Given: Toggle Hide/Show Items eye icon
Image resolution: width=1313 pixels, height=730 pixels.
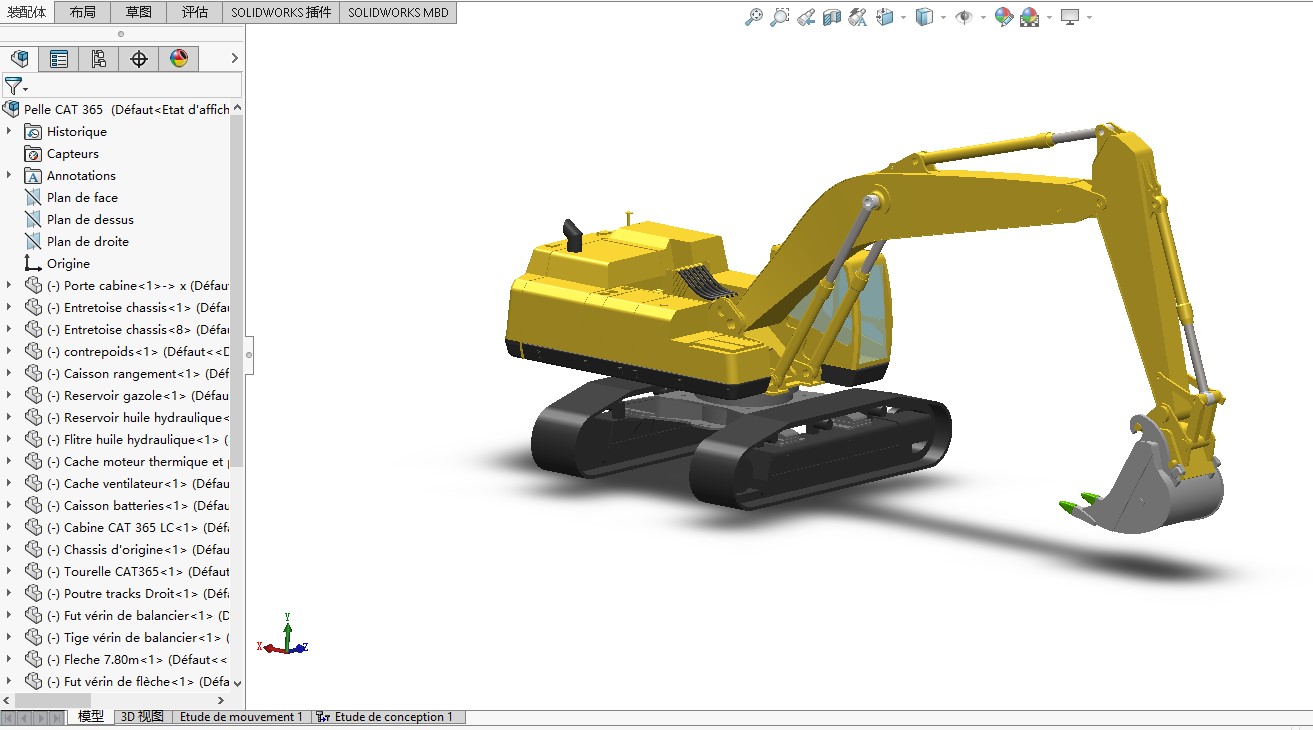Looking at the screenshot, I should tap(964, 17).
